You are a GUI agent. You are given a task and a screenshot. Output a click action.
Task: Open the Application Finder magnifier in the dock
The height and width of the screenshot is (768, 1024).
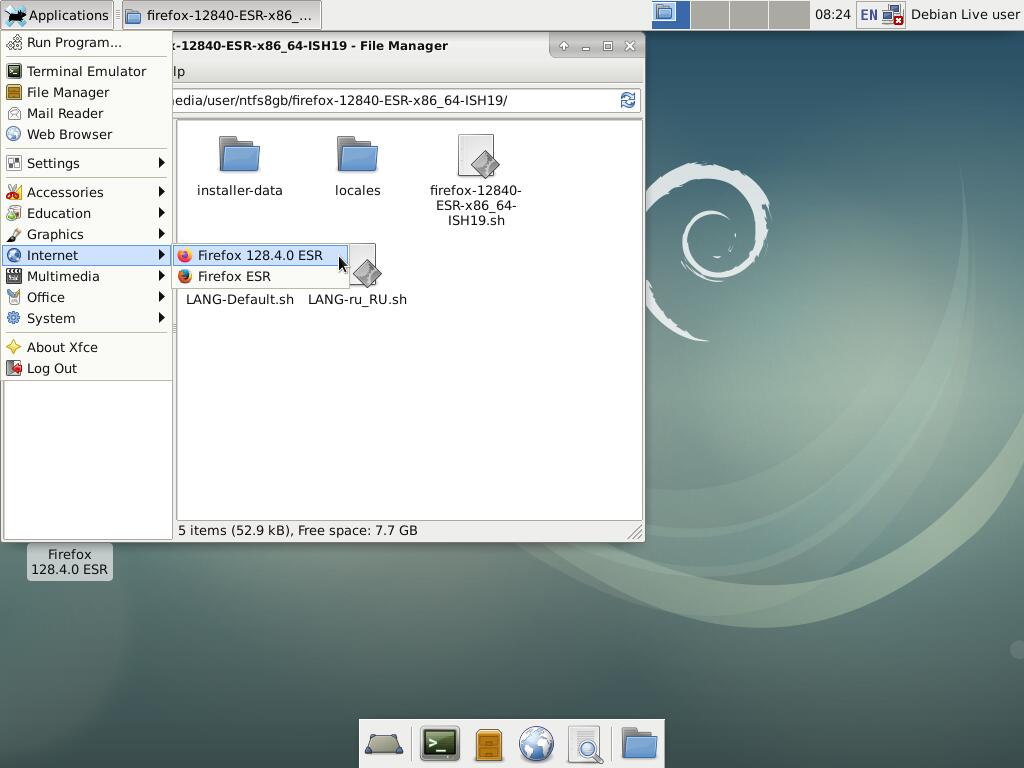point(586,744)
